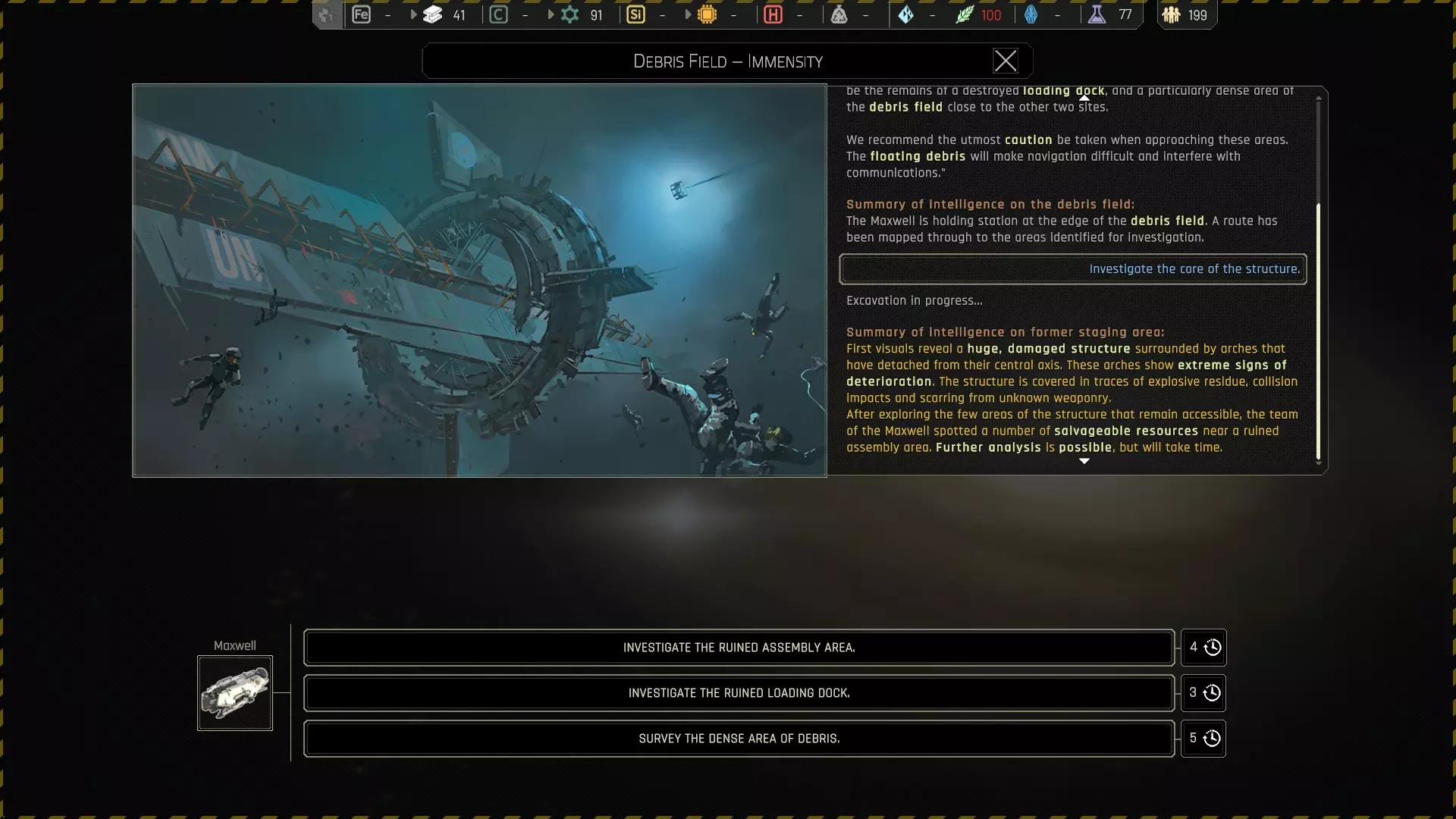This screenshot has height=819, width=1456.
Task: Choose Investigate the ruined assembly area
Action: [x=739, y=648]
